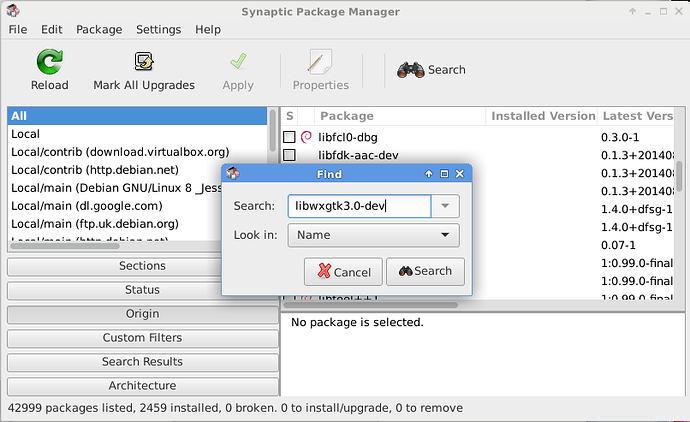Screen dimensions: 690x422
Task: Show the Status filter view
Action: tap(143, 290)
